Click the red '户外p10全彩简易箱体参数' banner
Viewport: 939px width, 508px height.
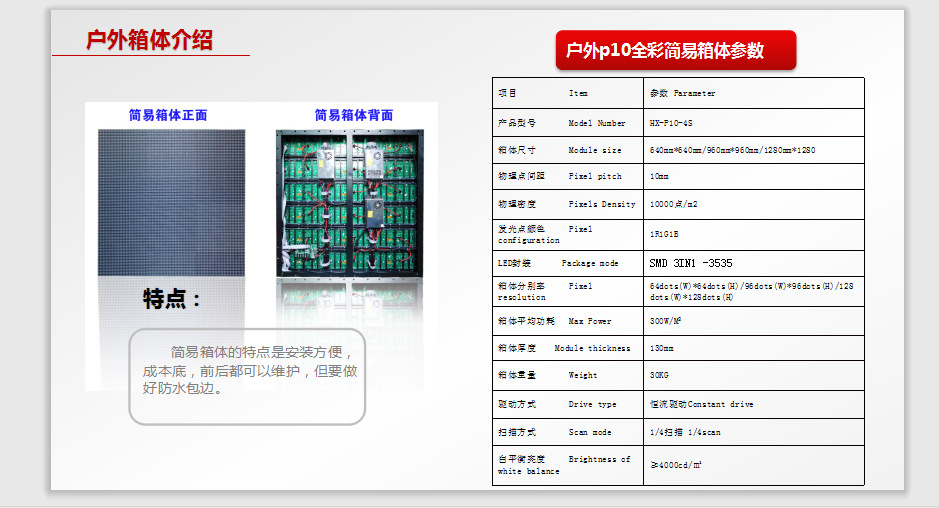coord(676,50)
